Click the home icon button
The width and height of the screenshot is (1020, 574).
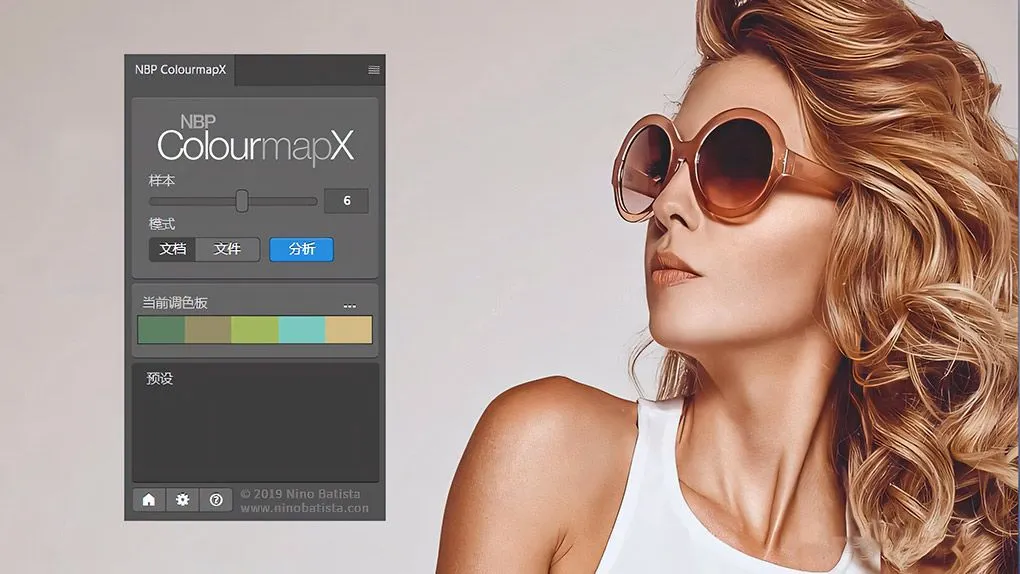click(149, 499)
